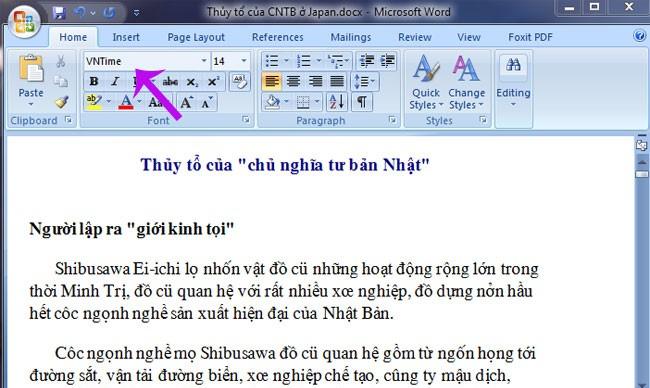Viewport: 650px width, 388px height.
Task: Open the Clipboard dialog launcher
Action: tap(68, 120)
